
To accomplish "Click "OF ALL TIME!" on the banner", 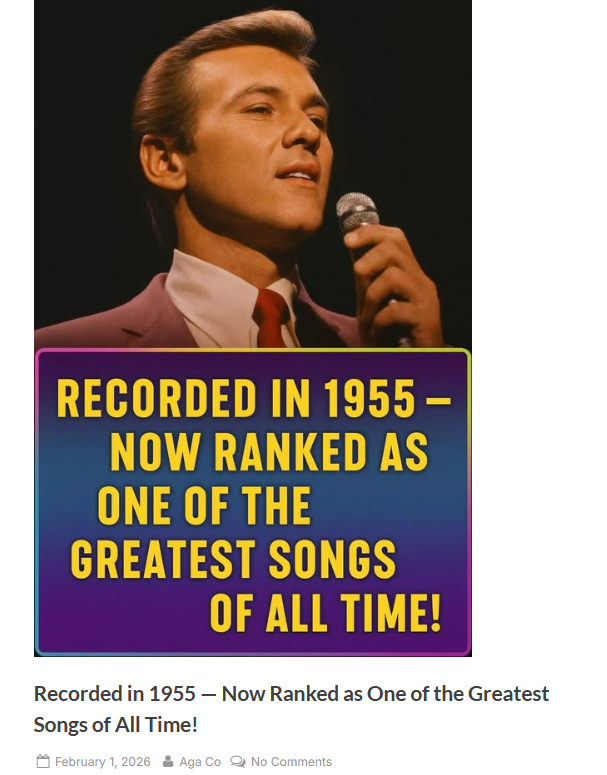I will (x=326, y=612).
